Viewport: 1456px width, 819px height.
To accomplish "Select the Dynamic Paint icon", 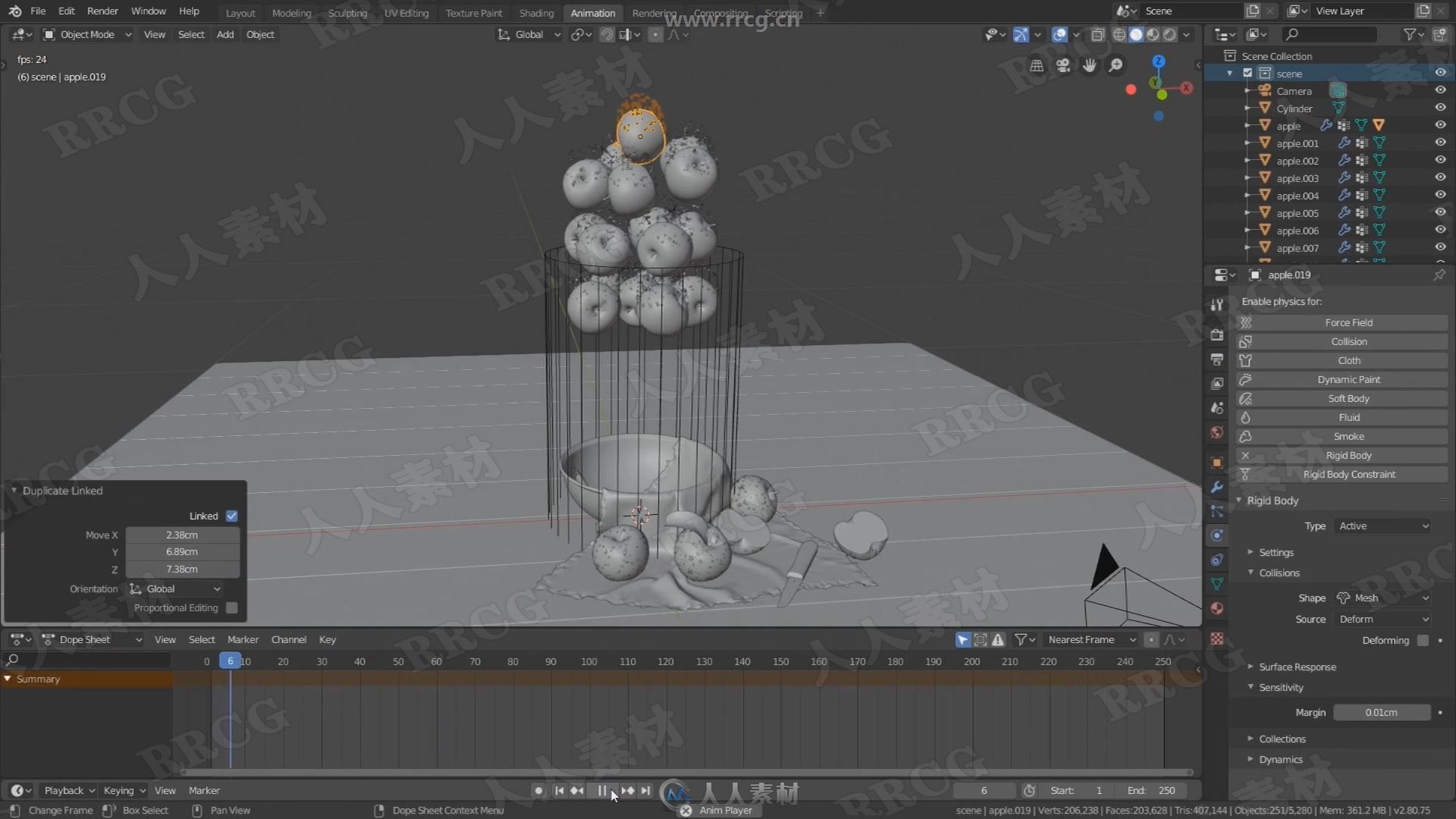I will (x=1245, y=379).
